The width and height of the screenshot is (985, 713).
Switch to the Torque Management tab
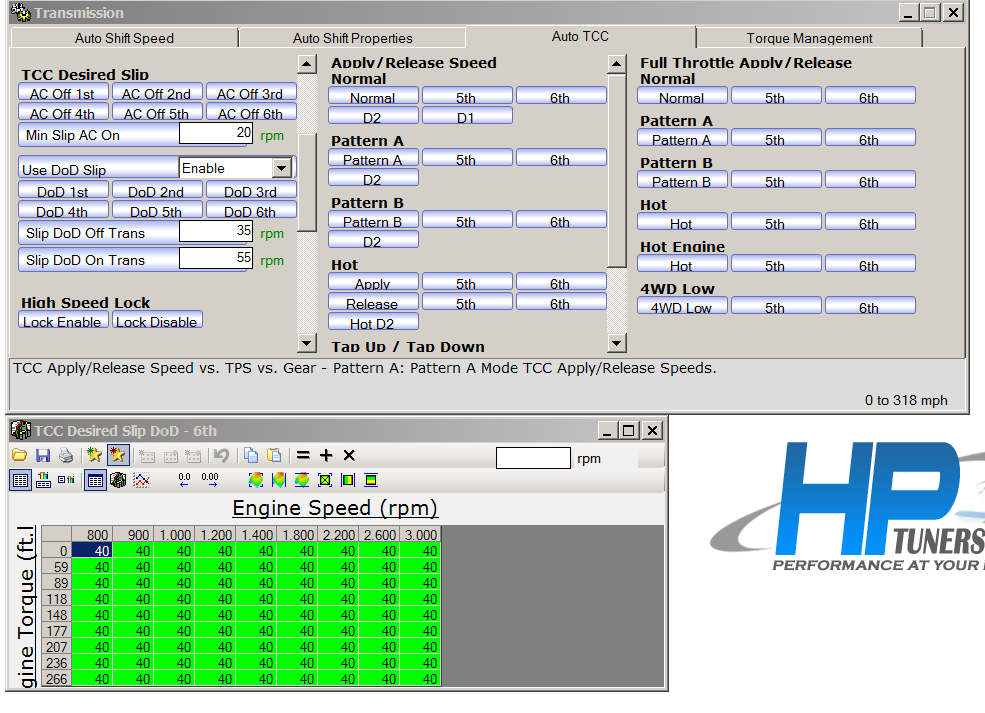(x=809, y=38)
